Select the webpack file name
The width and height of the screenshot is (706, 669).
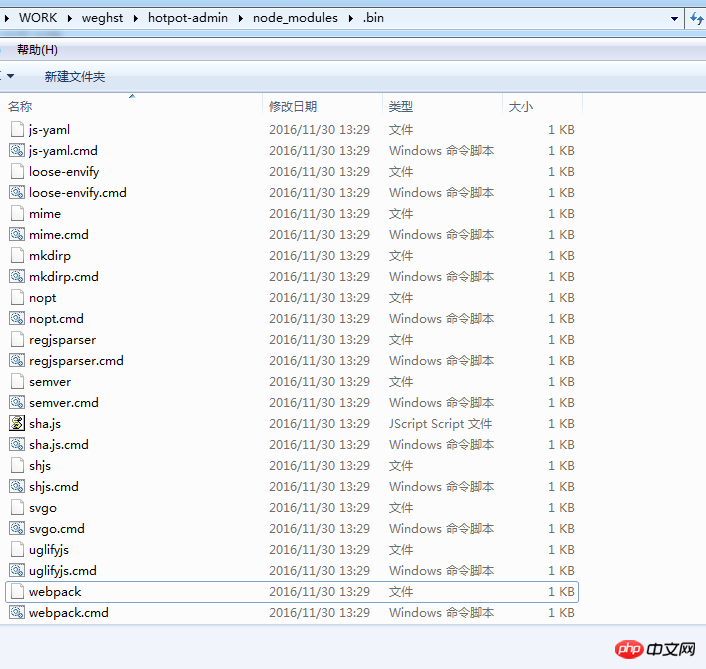55,592
